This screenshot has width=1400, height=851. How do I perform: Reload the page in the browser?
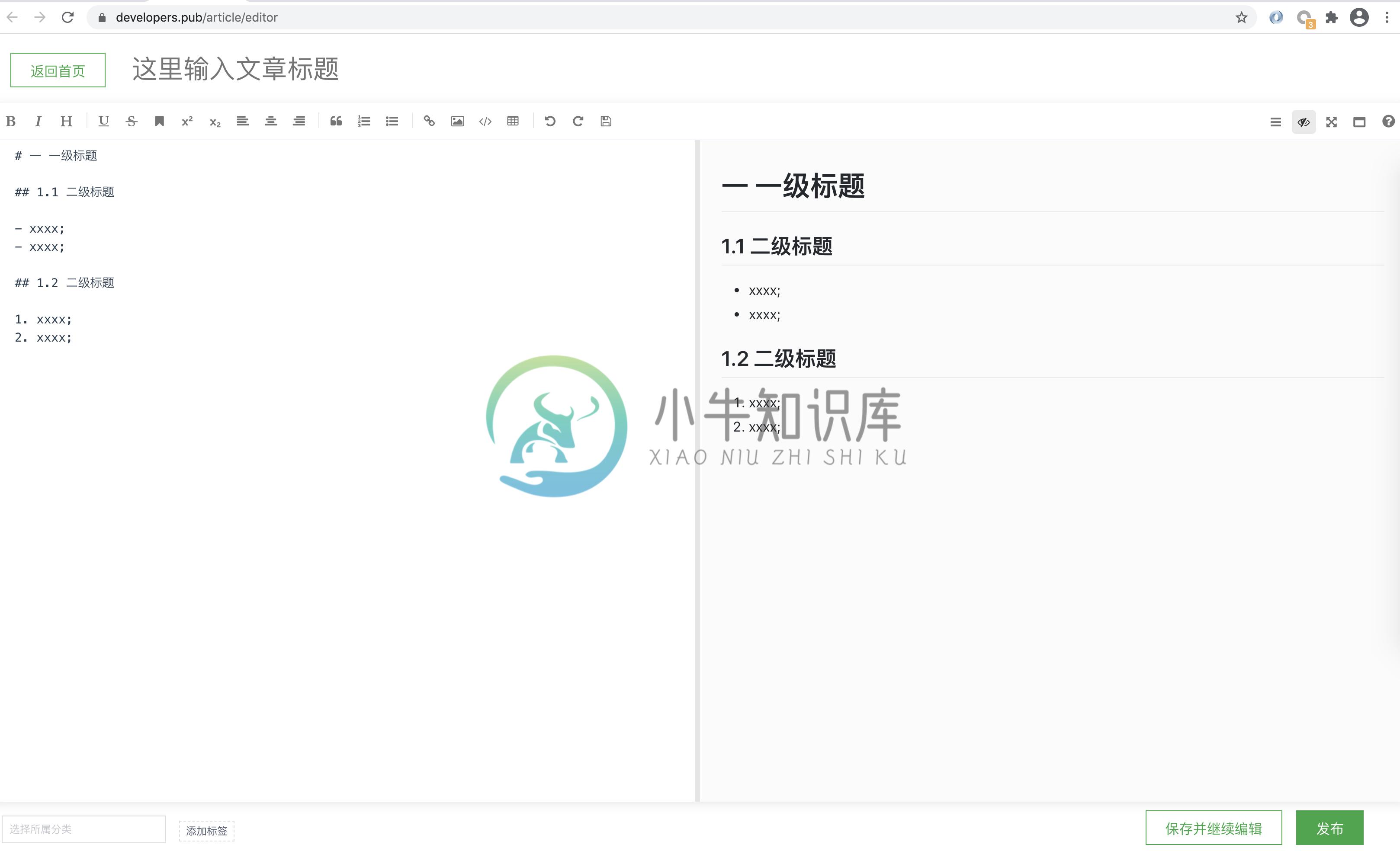point(67,17)
